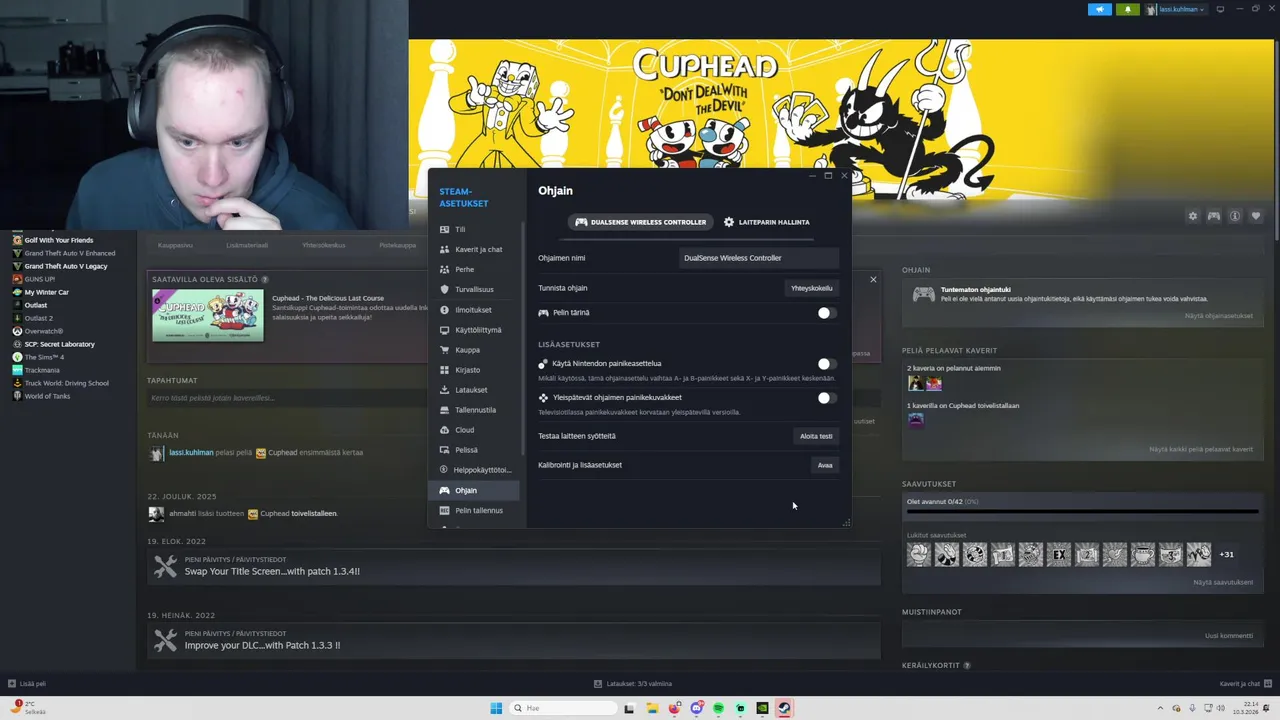Click the Windows taskbar search box
Screen dimensions: 1280x720
pyautogui.click(x=561, y=708)
